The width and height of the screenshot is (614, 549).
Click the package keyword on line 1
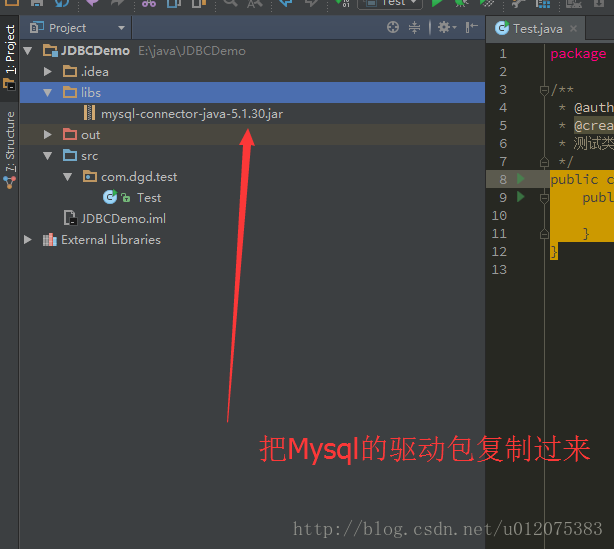coord(578,54)
